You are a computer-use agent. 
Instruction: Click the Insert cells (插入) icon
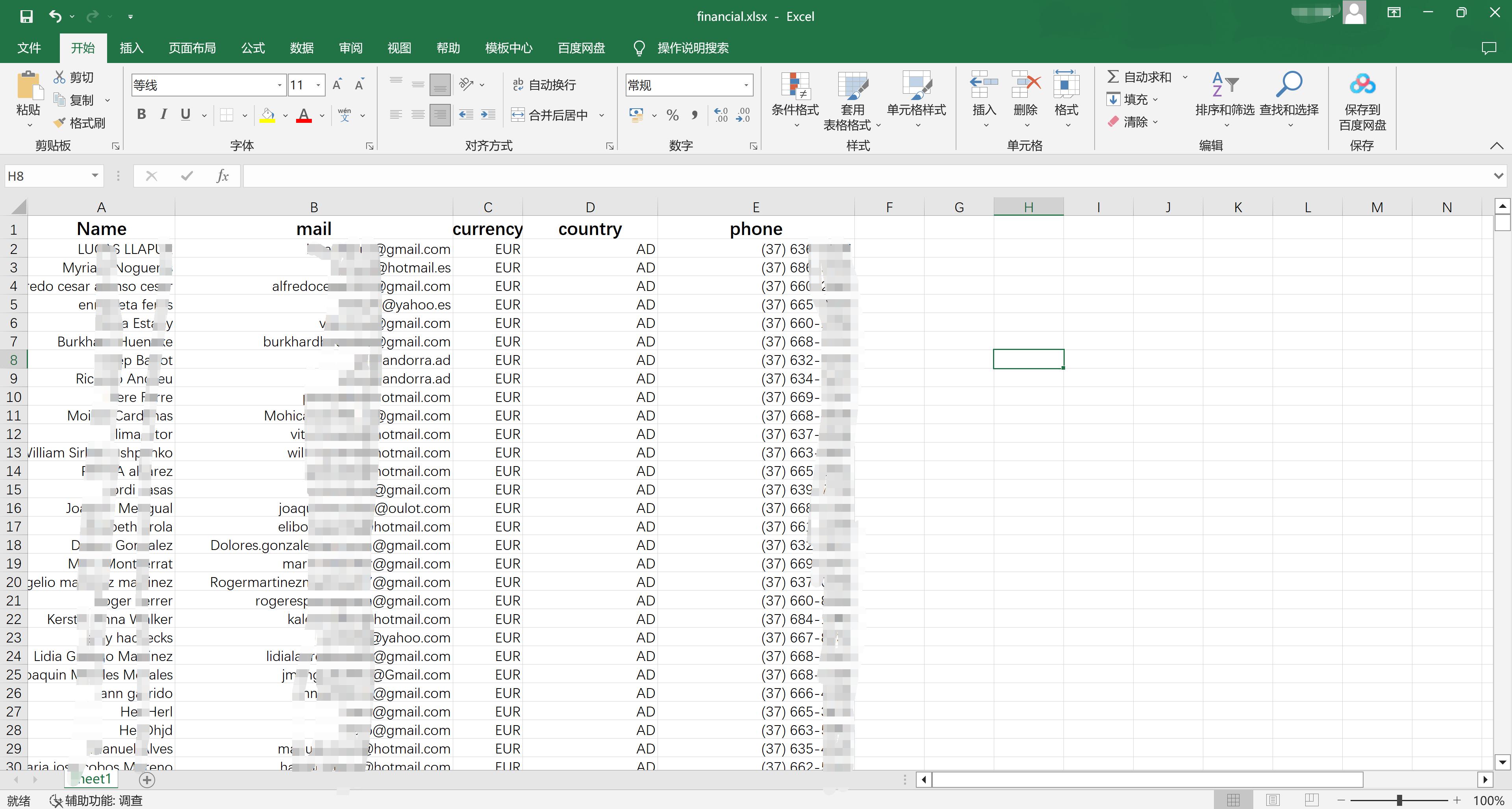click(x=984, y=85)
